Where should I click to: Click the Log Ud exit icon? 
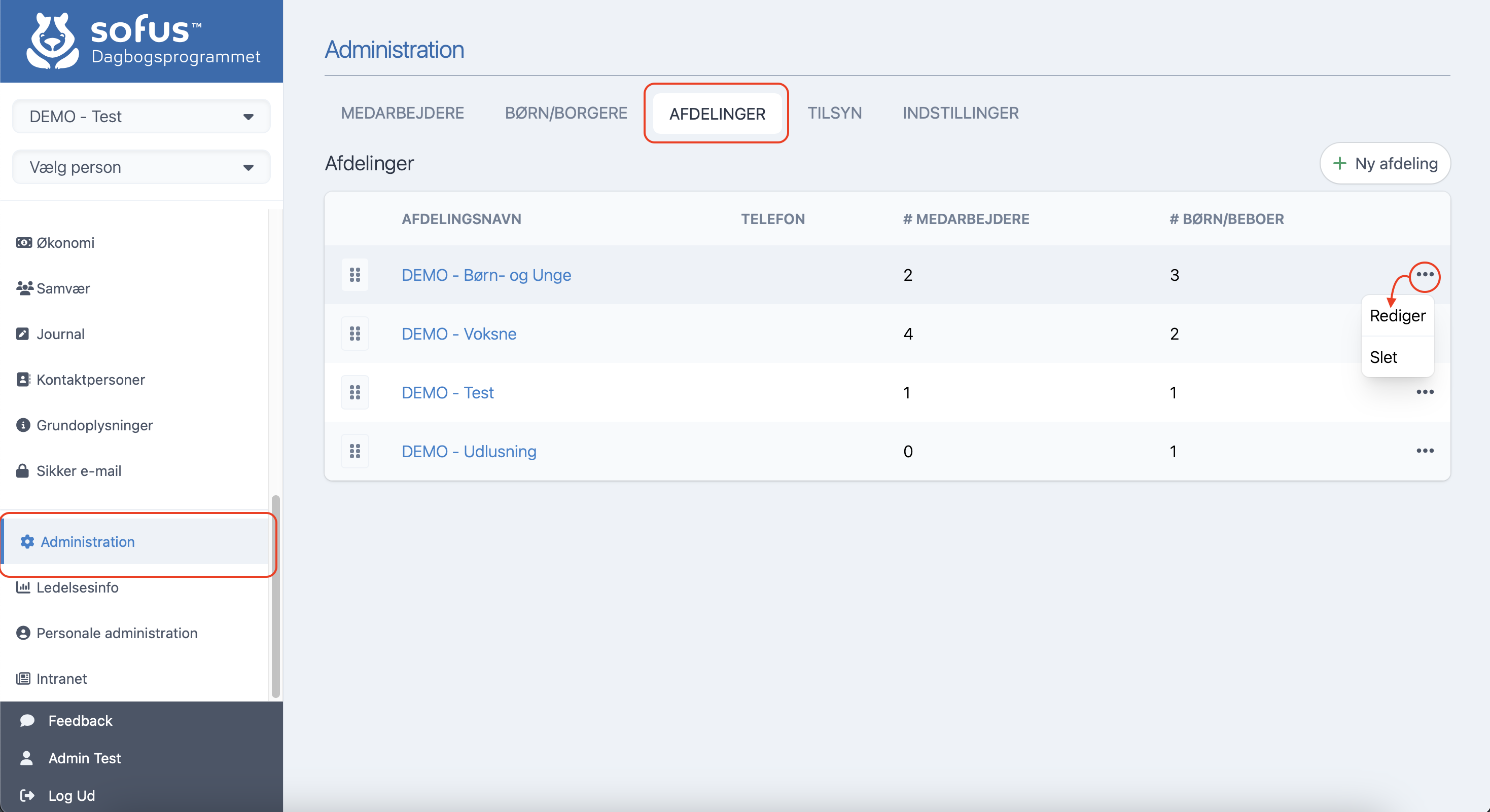[x=27, y=795]
